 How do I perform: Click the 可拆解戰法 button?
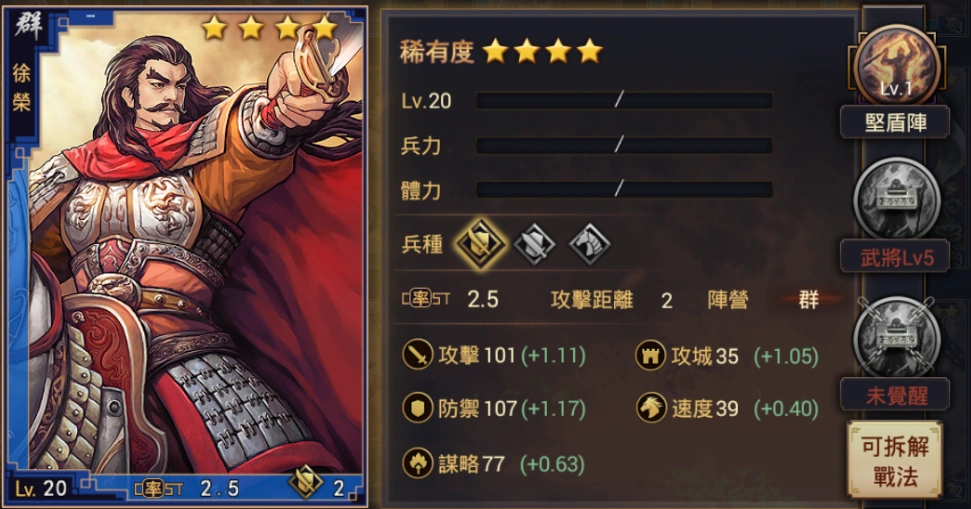pyautogui.click(x=895, y=459)
